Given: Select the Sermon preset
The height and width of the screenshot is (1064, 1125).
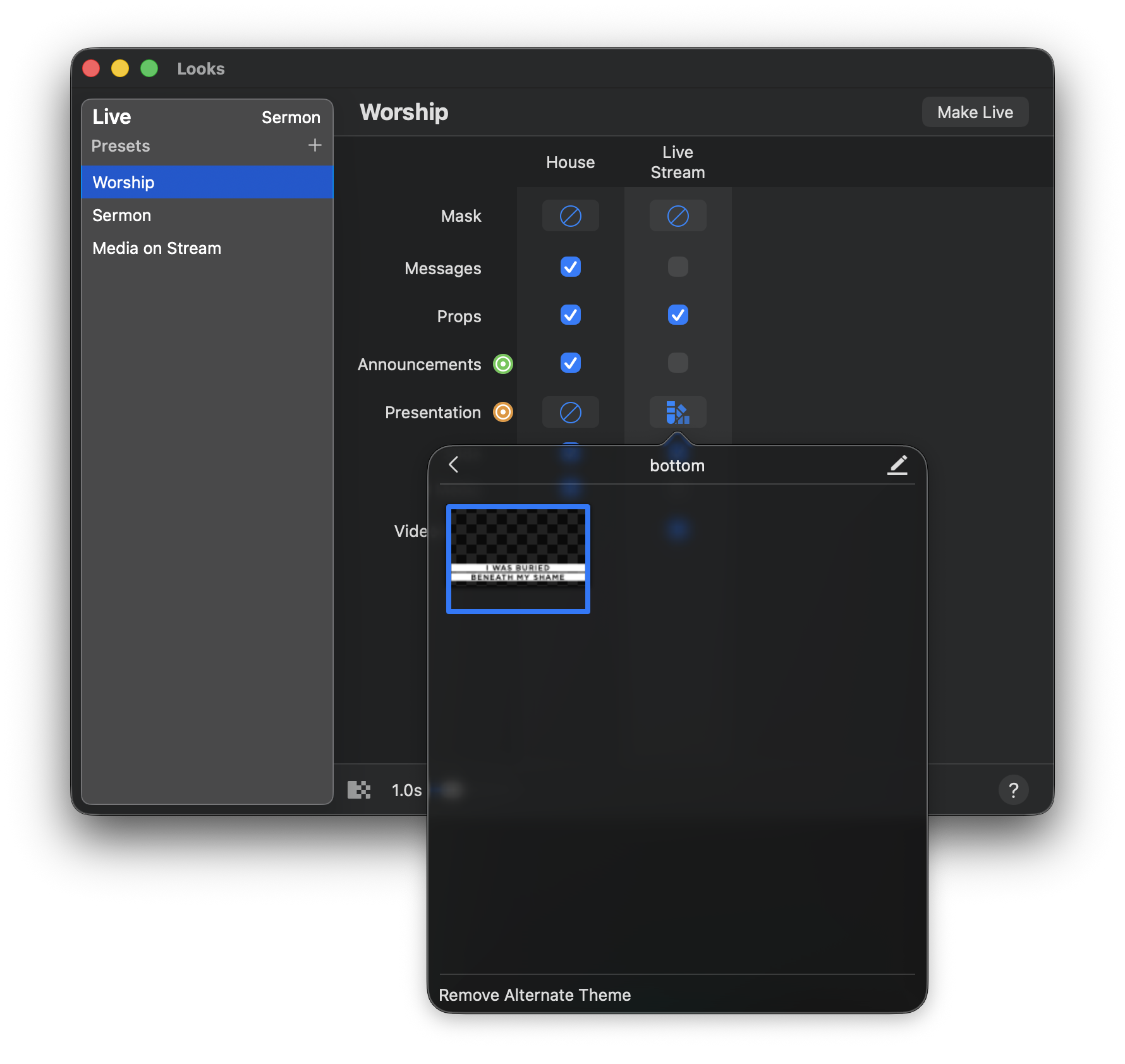Looking at the screenshot, I should tap(207, 215).
